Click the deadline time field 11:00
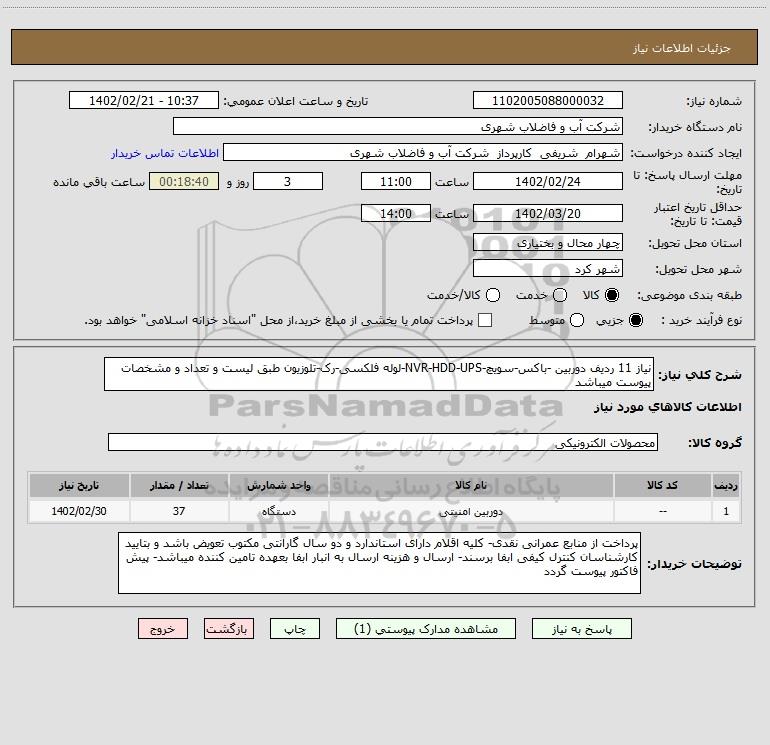The height and width of the screenshot is (745, 770). point(396,181)
